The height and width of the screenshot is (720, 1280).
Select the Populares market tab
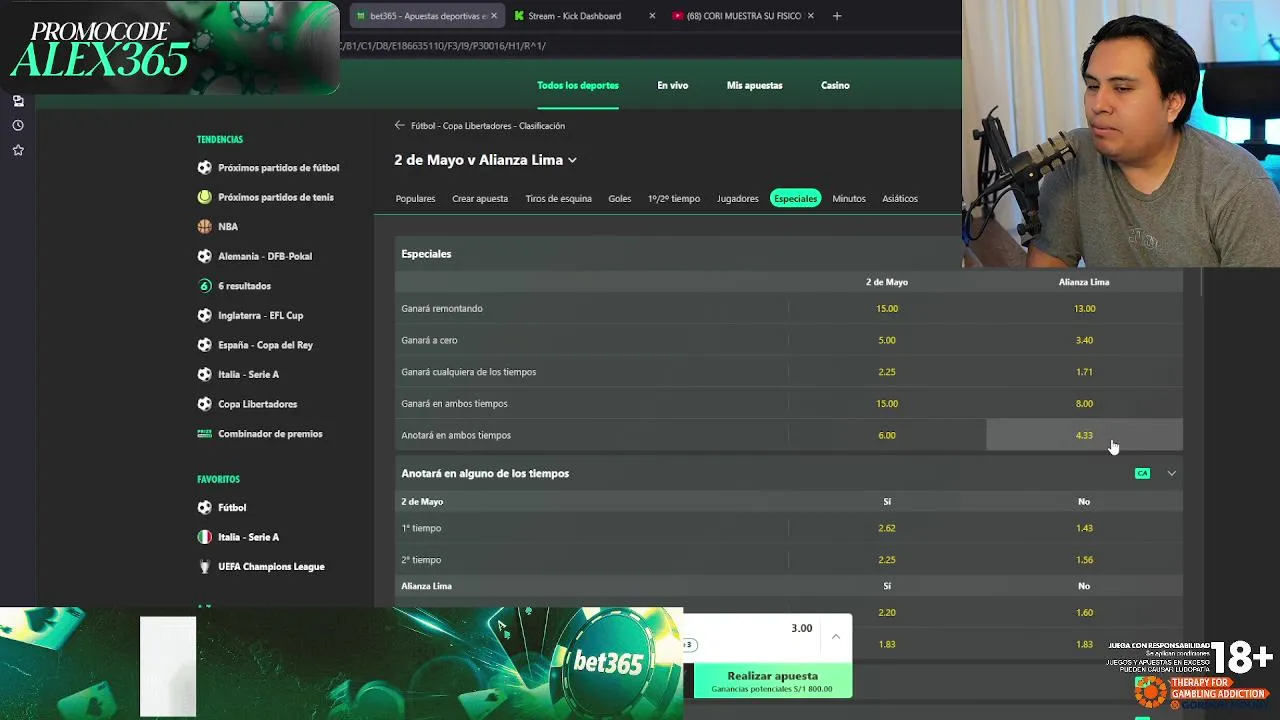tap(415, 198)
